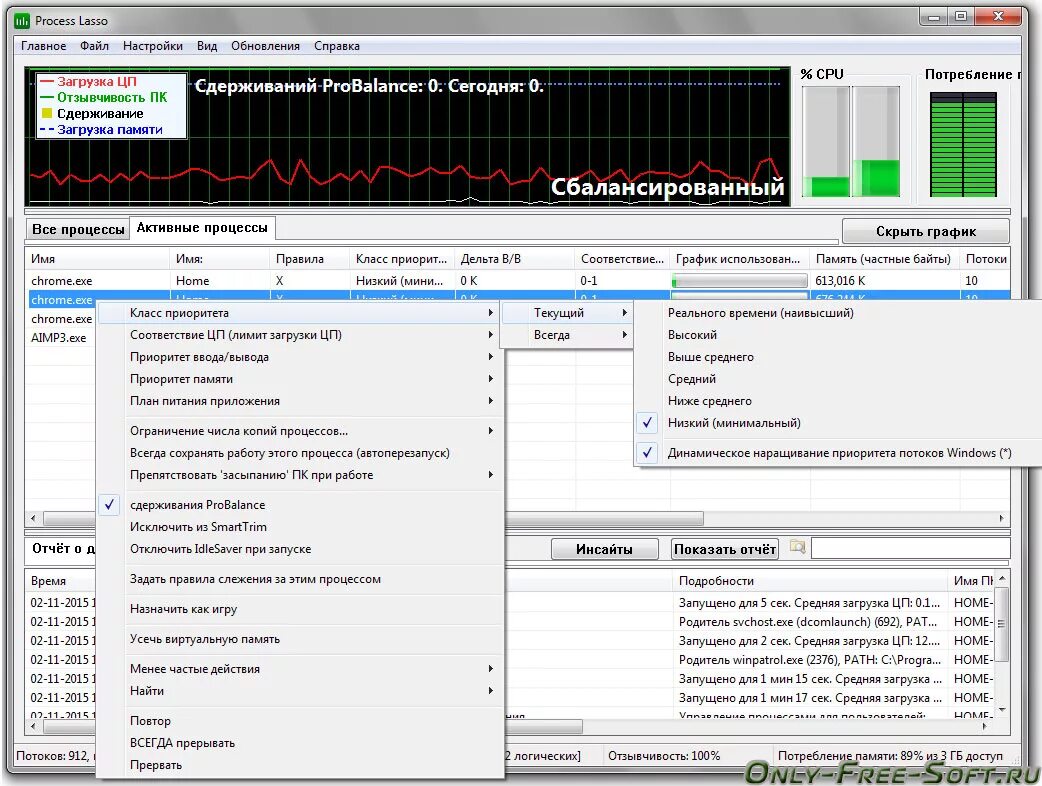The height and width of the screenshot is (786, 1042).
Task: Click chrome.exe usage progress bar
Action: 738,280
